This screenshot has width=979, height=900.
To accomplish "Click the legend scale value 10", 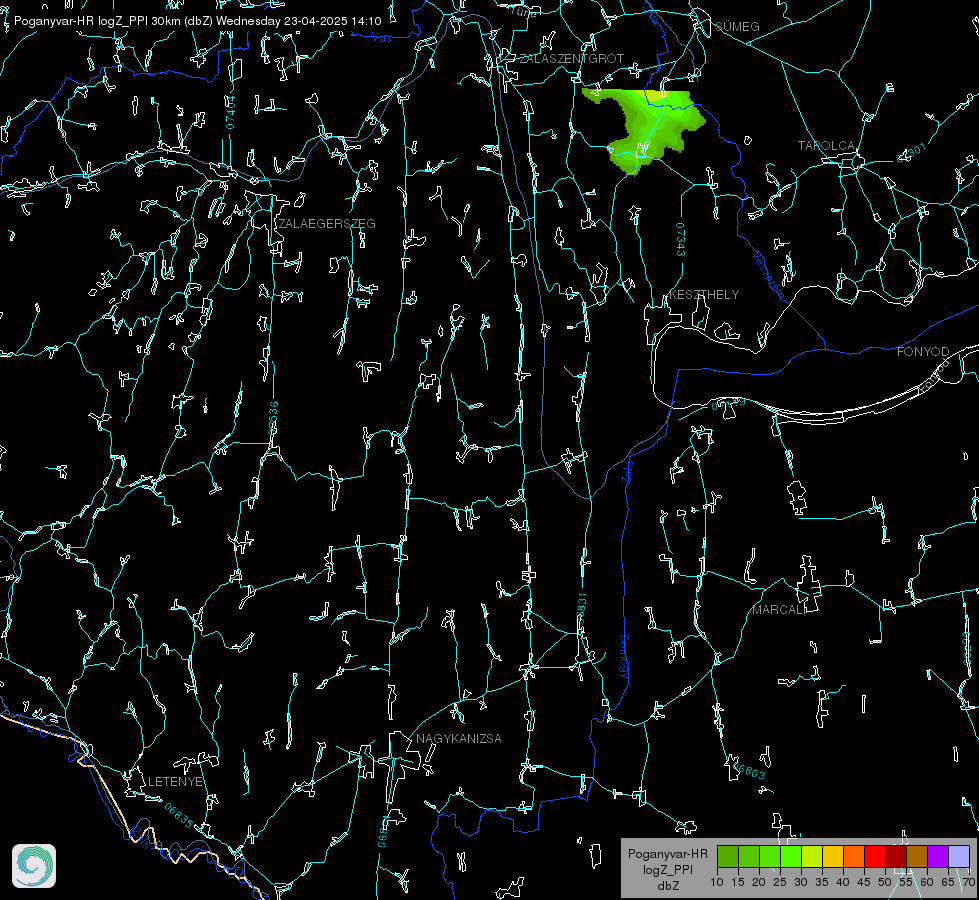I will point(717,882).
